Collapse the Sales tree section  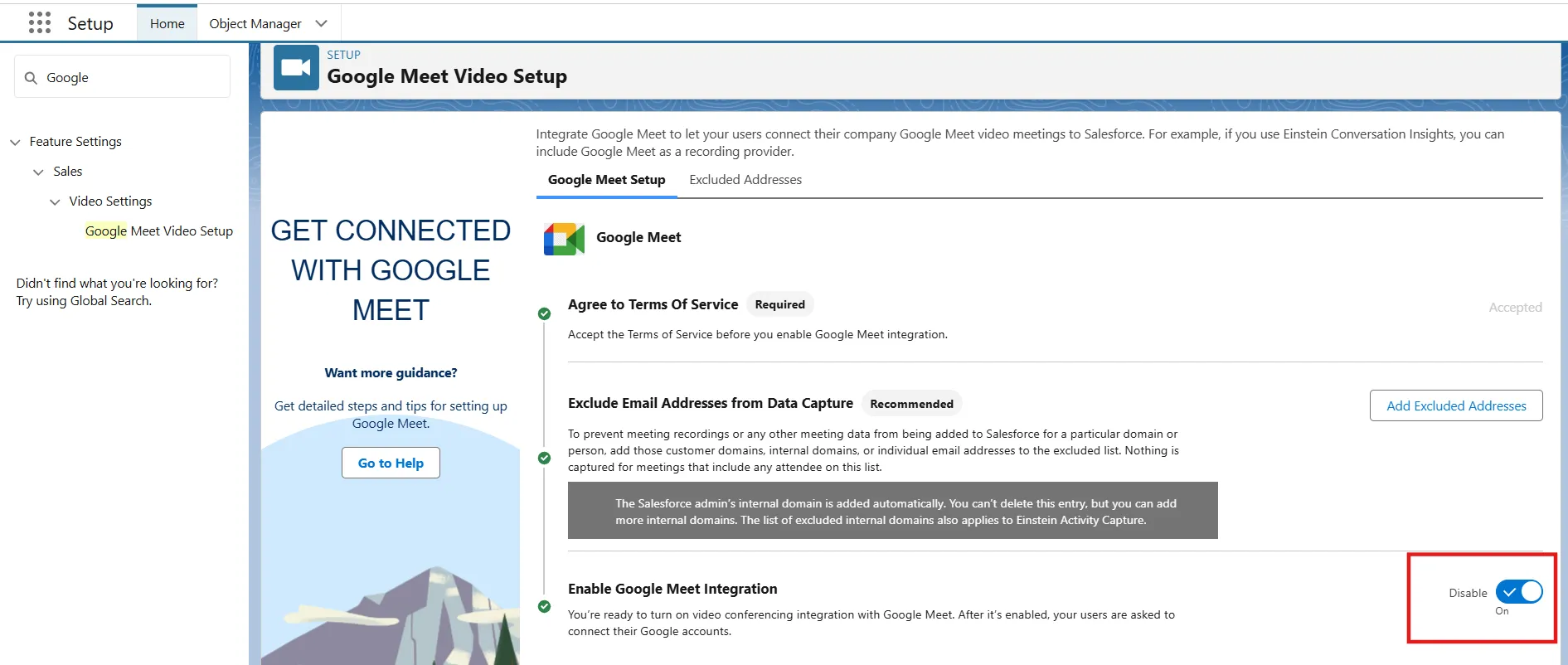(38, 172)
